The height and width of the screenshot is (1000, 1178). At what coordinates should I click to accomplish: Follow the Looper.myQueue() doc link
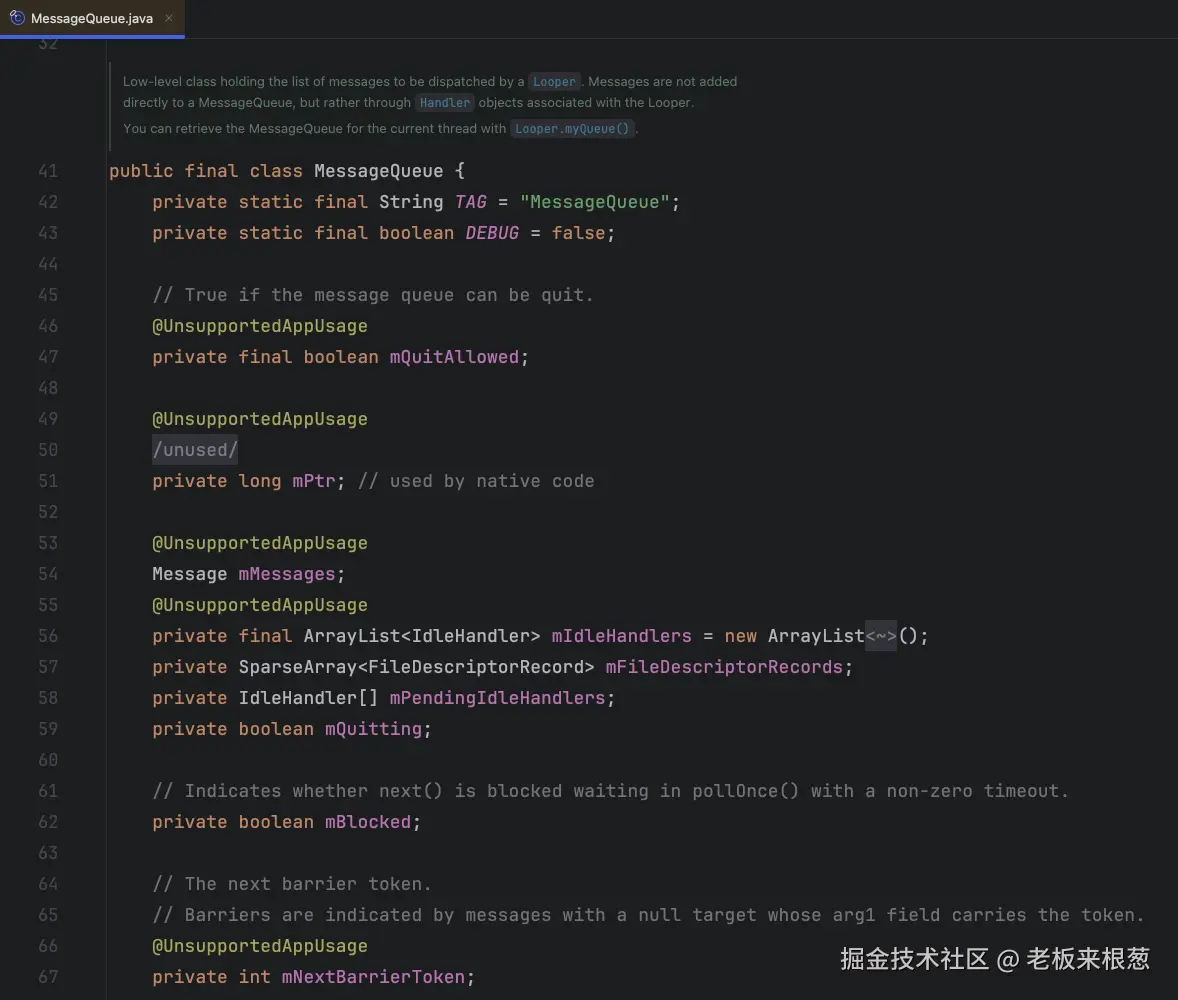572,128
